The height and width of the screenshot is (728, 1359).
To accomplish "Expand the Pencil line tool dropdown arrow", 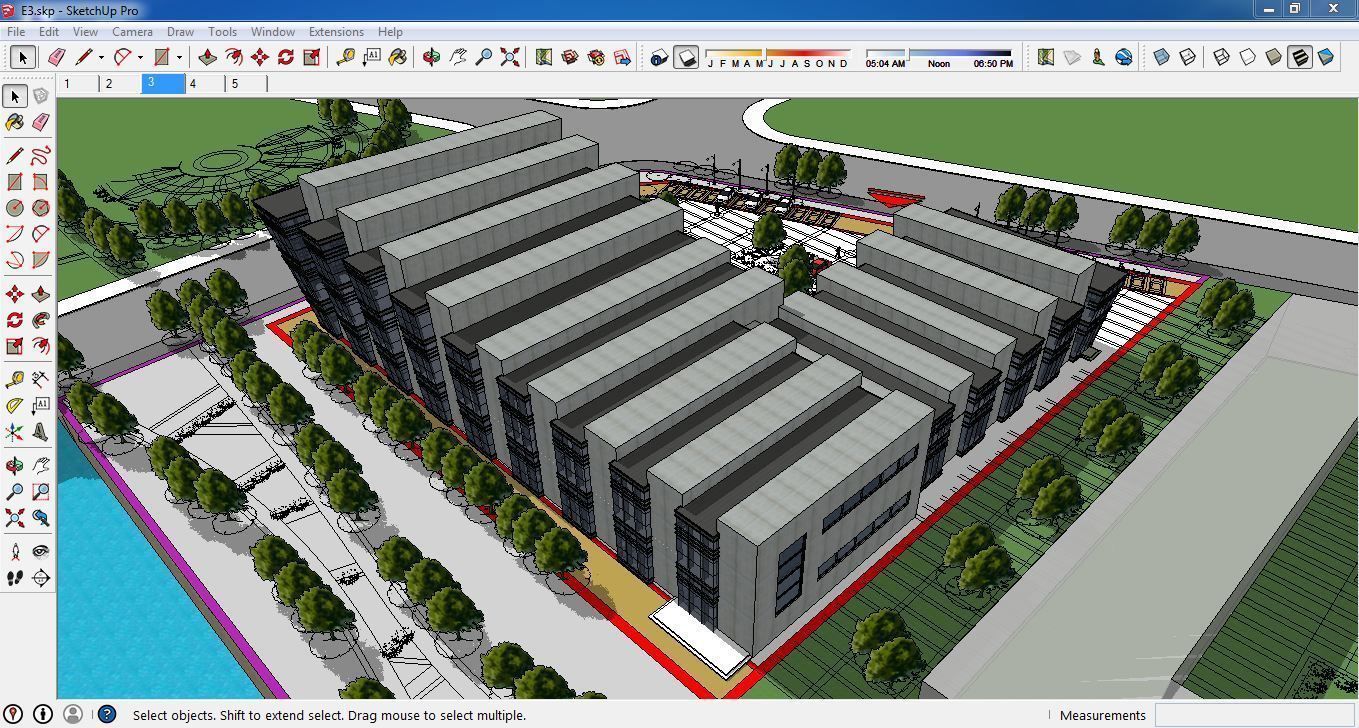I will [101, 58].
